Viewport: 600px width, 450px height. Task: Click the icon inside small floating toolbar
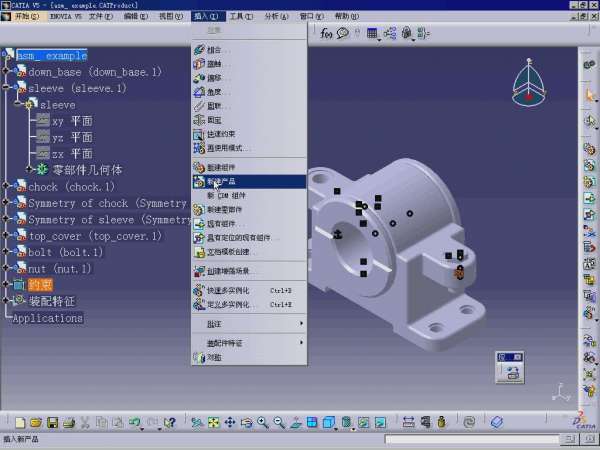pos(512,372)
